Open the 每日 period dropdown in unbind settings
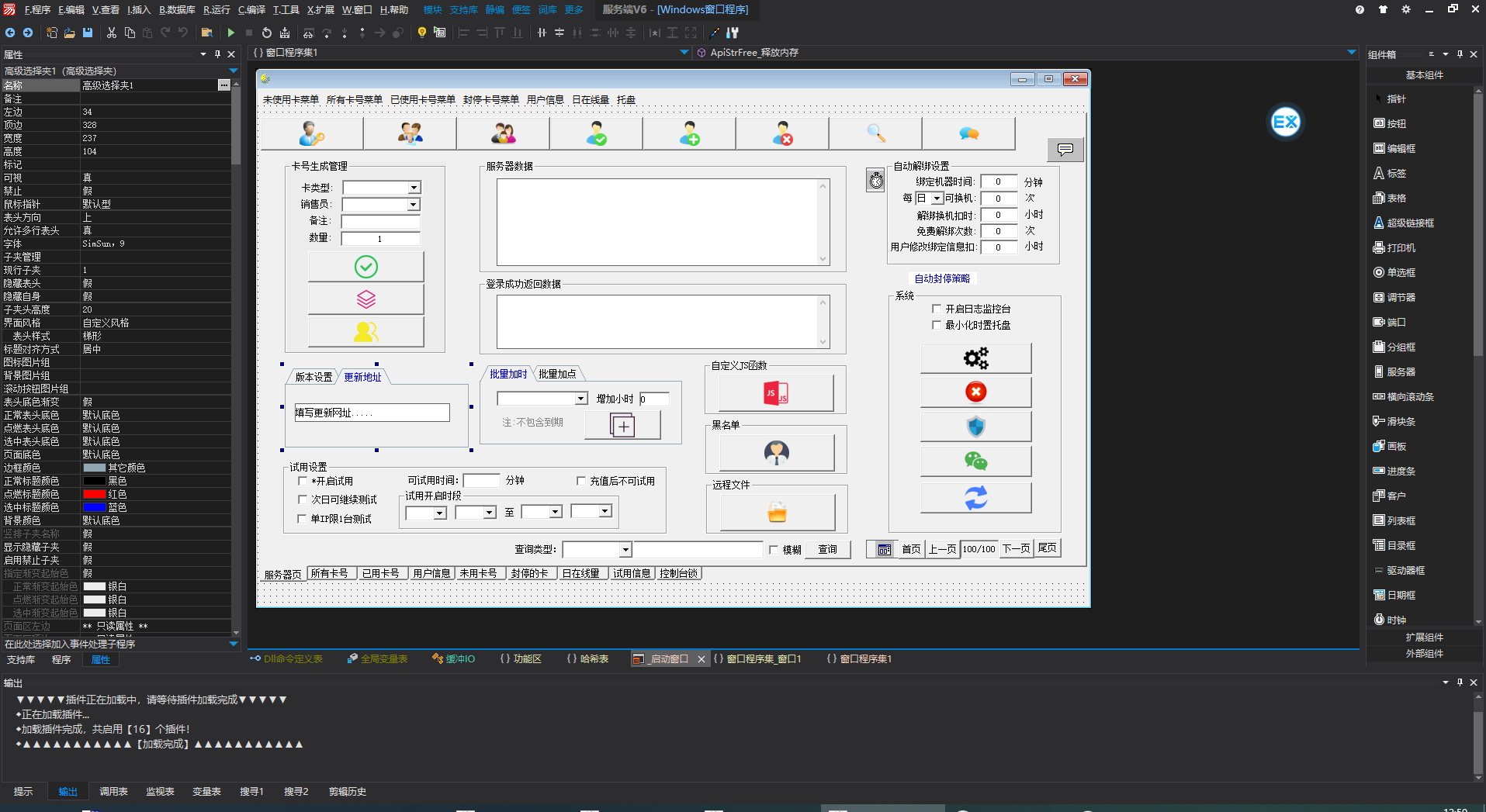Viewport: 1486px width, 812px height. click(937, 199)
